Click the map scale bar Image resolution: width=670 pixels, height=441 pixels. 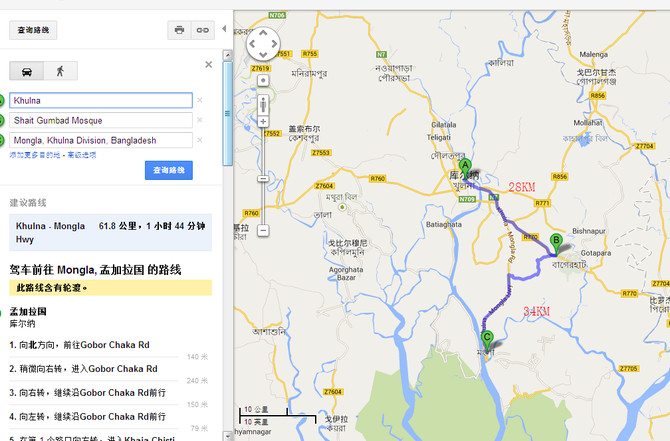pos(278,416)
